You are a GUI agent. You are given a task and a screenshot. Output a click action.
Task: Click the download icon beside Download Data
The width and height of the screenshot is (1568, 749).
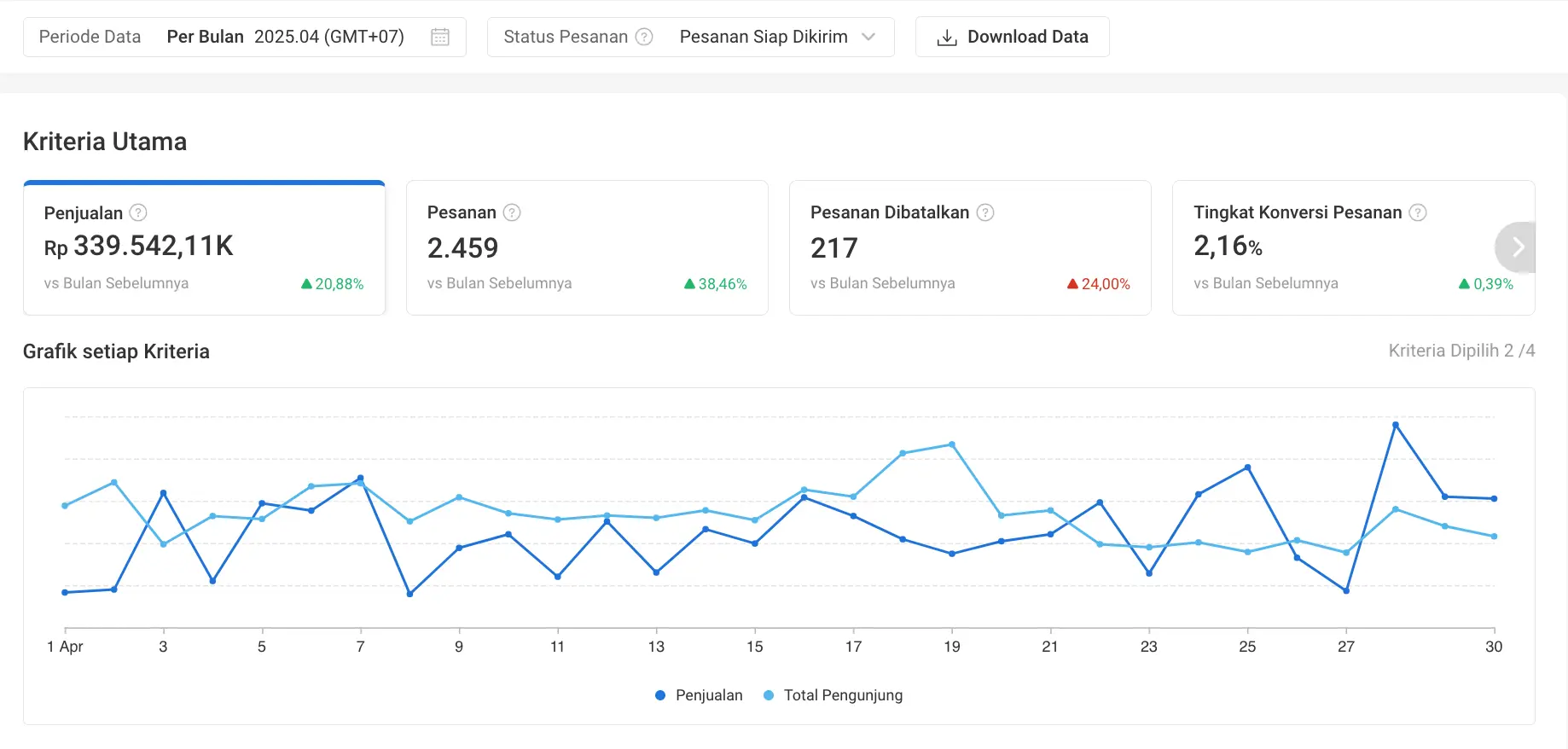click(x=946, y=38)
